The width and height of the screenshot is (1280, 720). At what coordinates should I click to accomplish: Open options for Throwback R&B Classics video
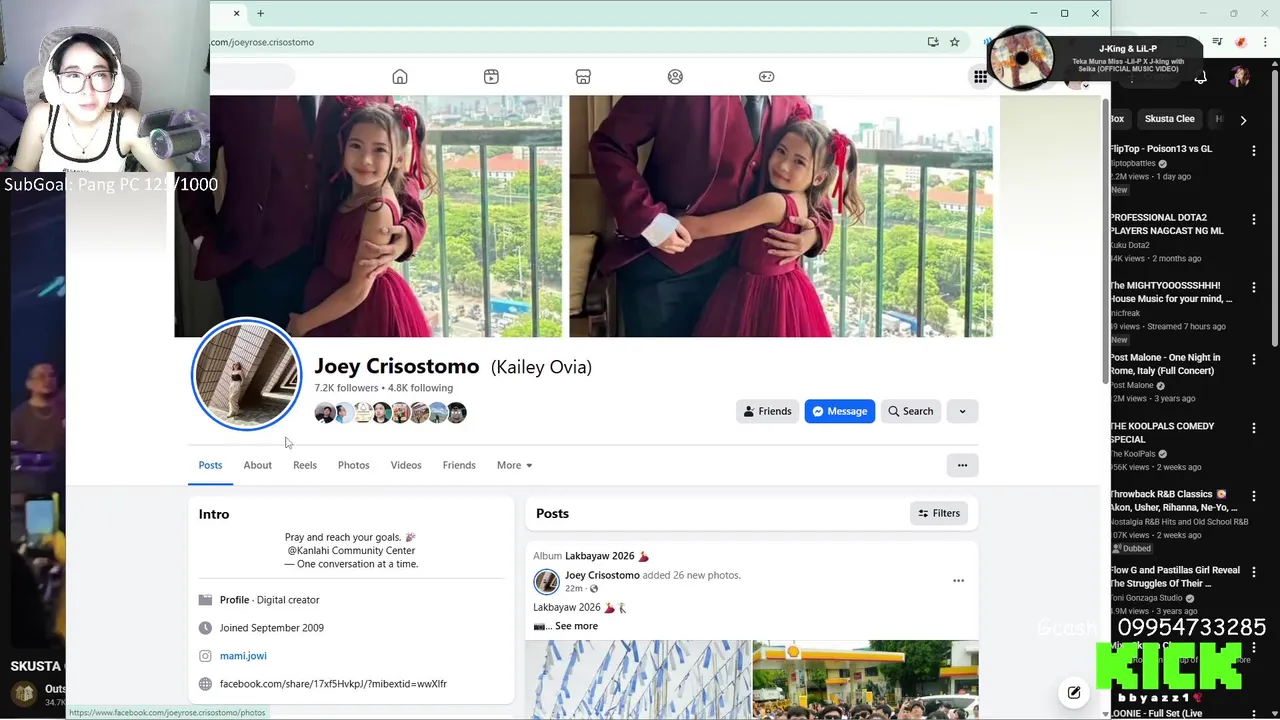point(1254,496)
